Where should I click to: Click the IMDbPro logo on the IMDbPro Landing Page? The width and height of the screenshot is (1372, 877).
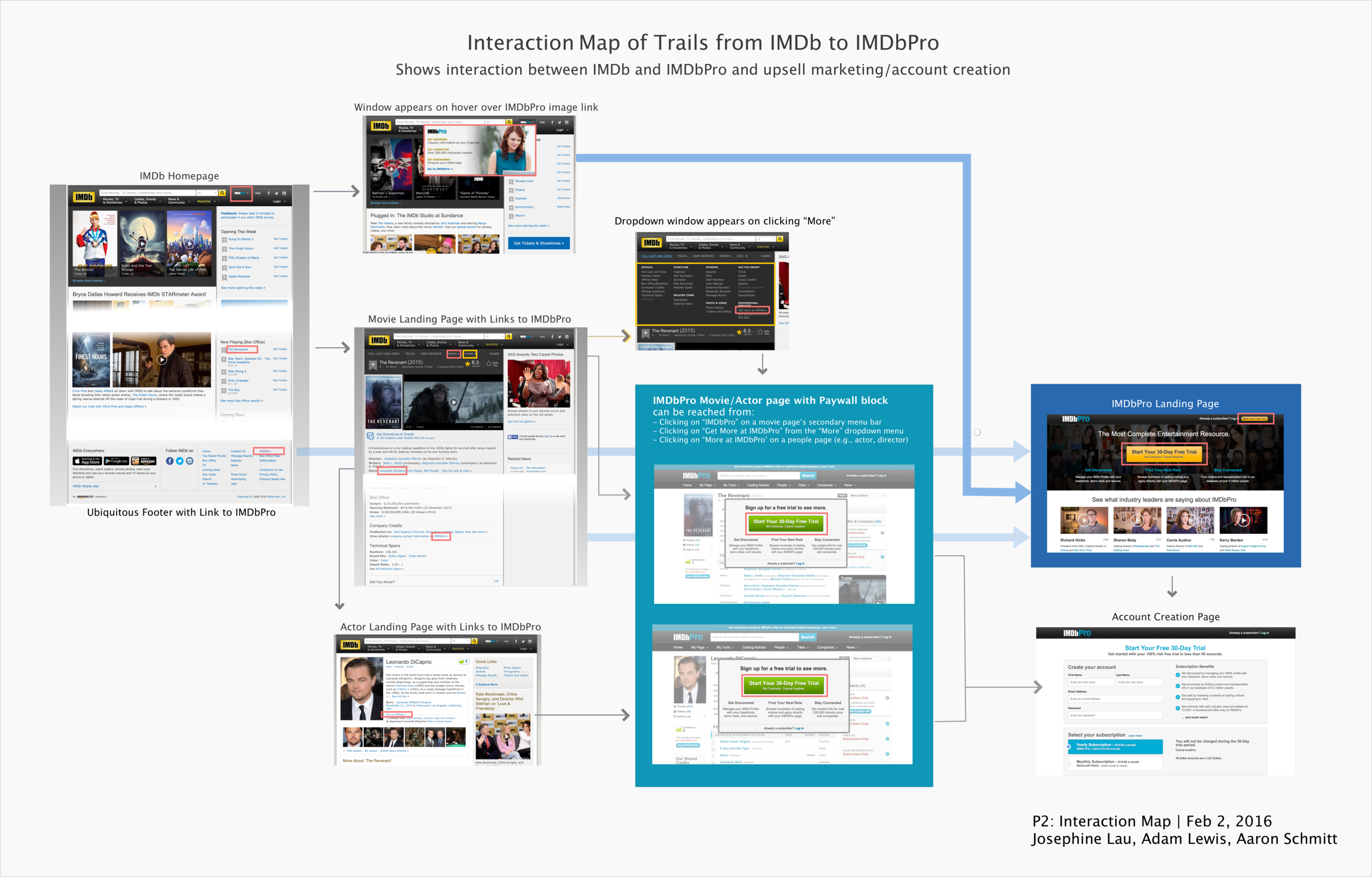click(x=1075, y=419)
